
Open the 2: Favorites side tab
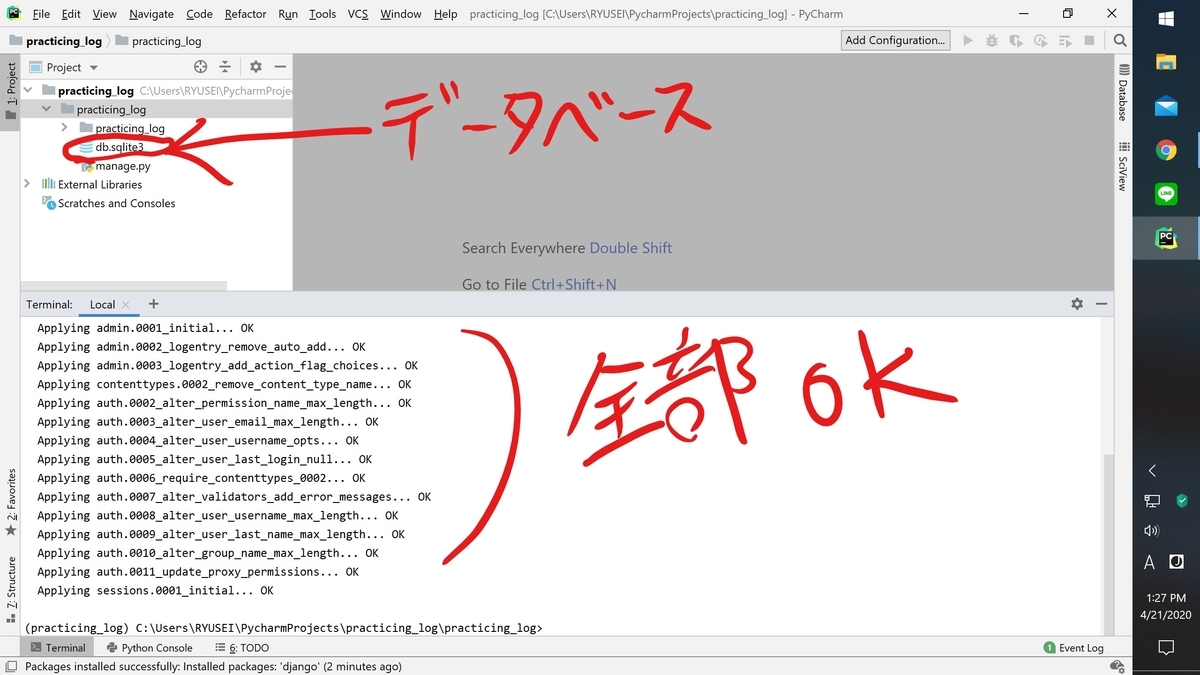(11, 502)
